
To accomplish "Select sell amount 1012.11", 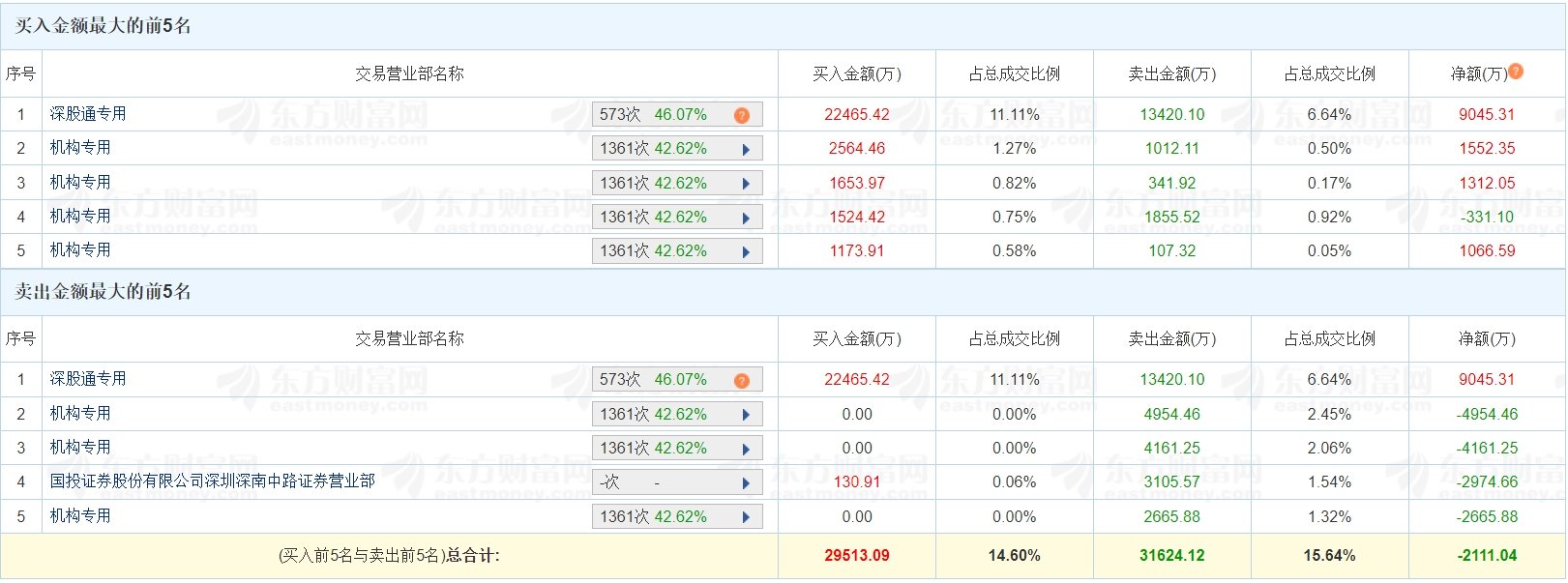I will pyautogui.click(x=1172, y=149).
